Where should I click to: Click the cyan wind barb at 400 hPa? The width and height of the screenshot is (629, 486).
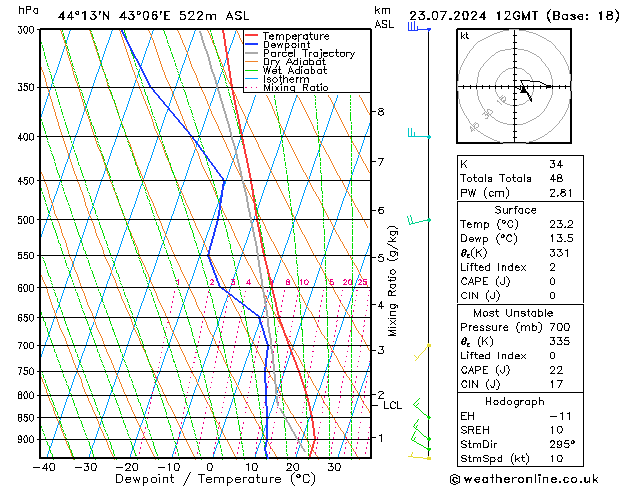(419, 134)
